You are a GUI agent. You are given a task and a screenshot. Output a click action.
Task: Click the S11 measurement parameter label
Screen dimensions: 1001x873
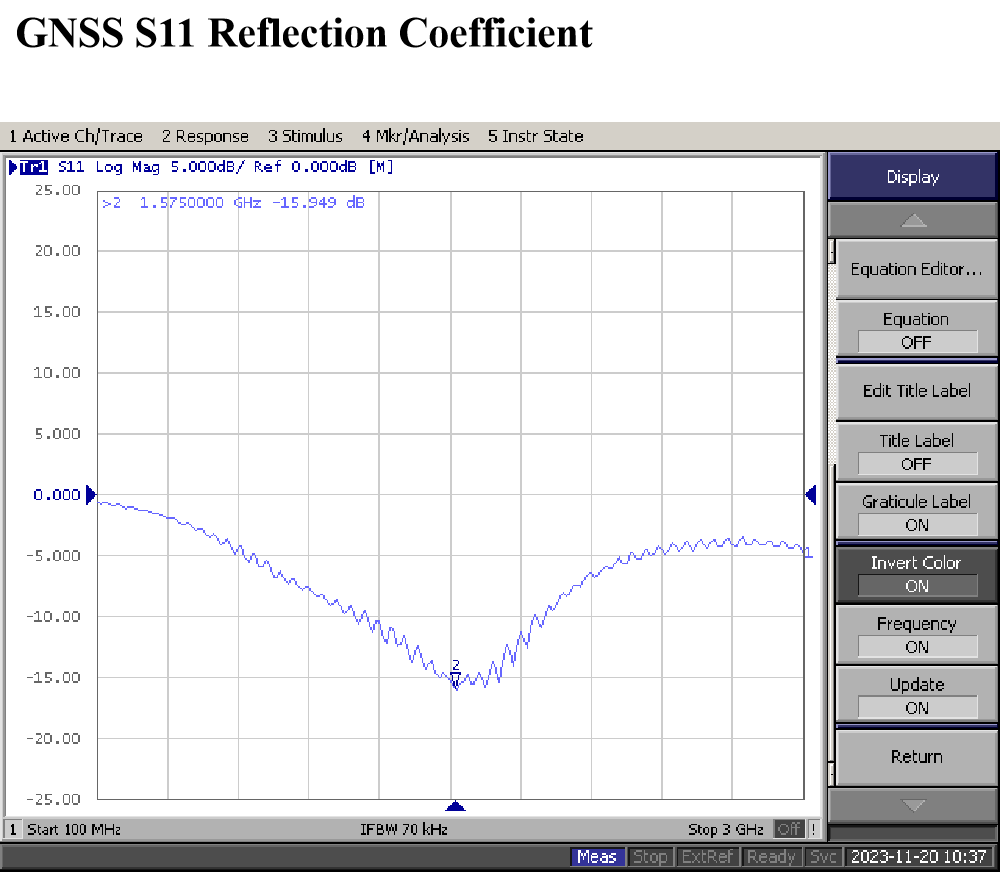[71, 167]
